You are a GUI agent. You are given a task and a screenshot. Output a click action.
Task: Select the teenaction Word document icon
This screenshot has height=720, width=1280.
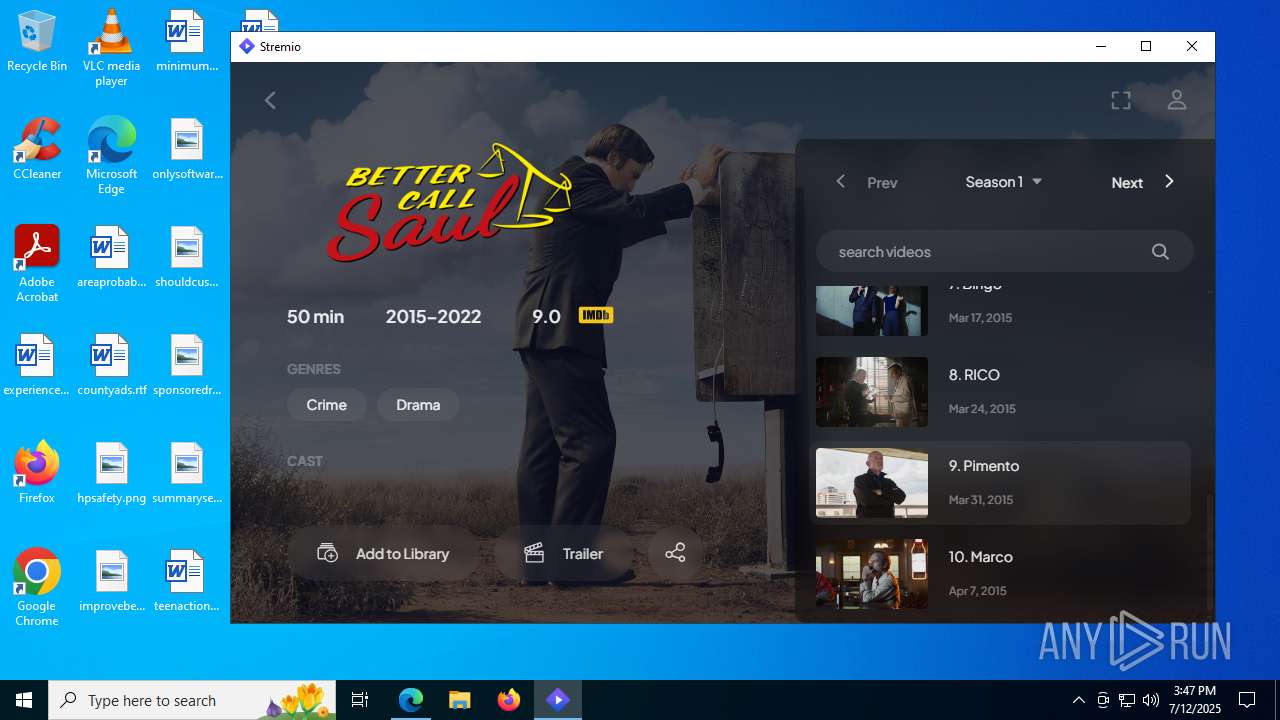(186, 571)
